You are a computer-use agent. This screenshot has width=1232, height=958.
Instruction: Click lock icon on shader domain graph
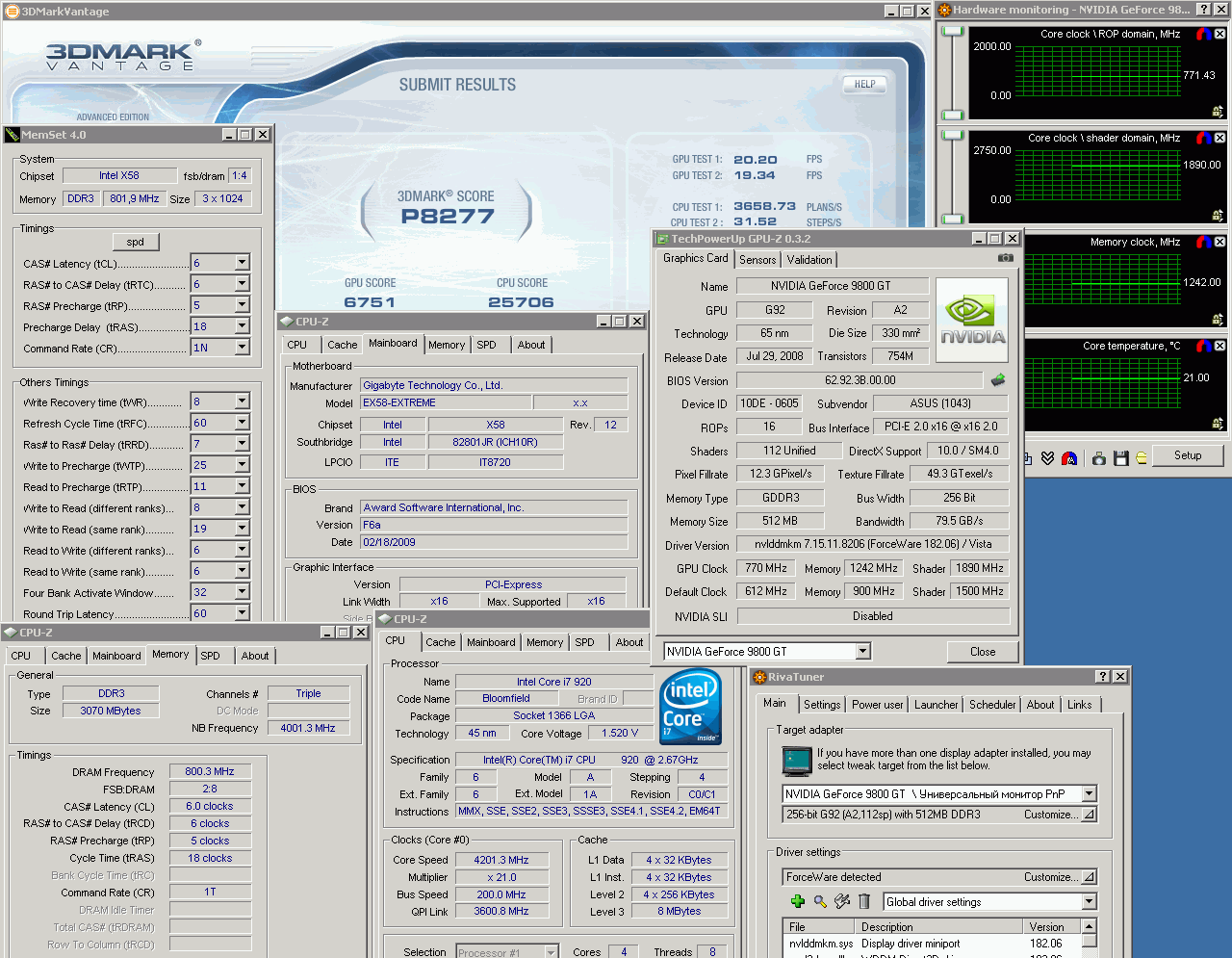tap(1218, 216)
